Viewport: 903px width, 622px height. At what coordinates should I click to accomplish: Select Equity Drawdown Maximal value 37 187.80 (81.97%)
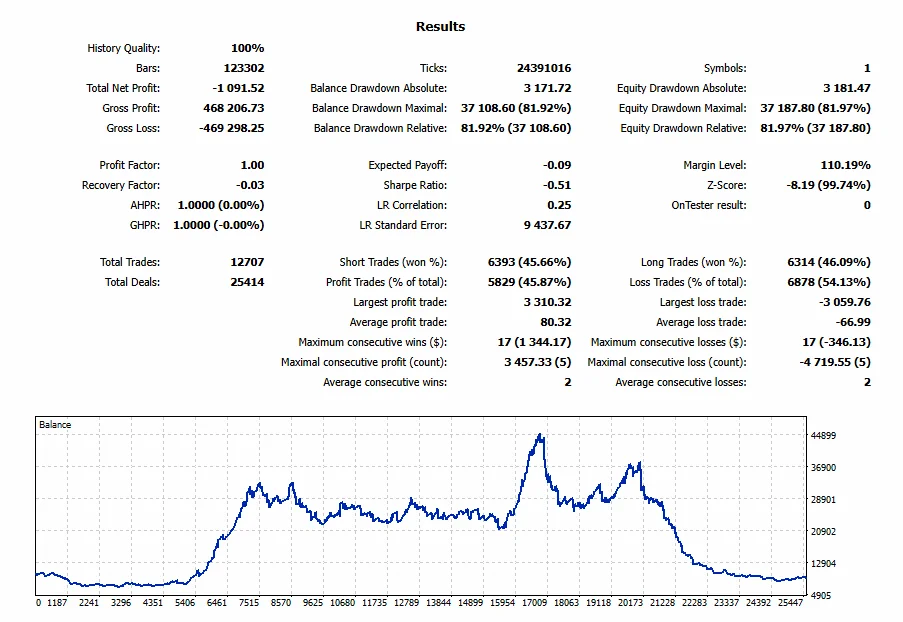[815, 108]
